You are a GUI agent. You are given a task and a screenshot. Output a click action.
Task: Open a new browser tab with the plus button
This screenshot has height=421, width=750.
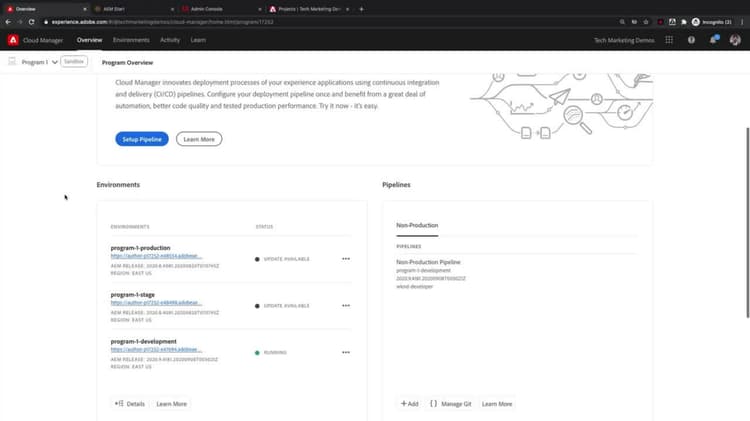(362, 9)
